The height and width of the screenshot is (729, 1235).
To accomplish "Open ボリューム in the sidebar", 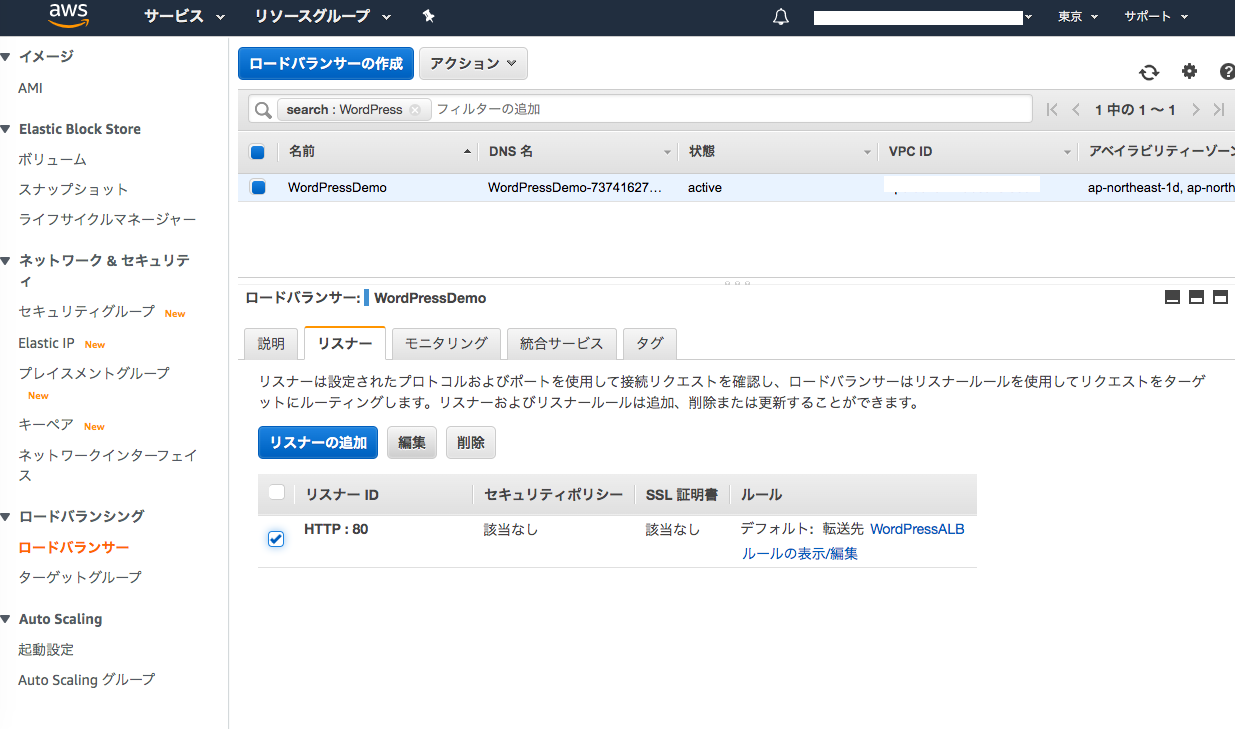I will point(52,159).
